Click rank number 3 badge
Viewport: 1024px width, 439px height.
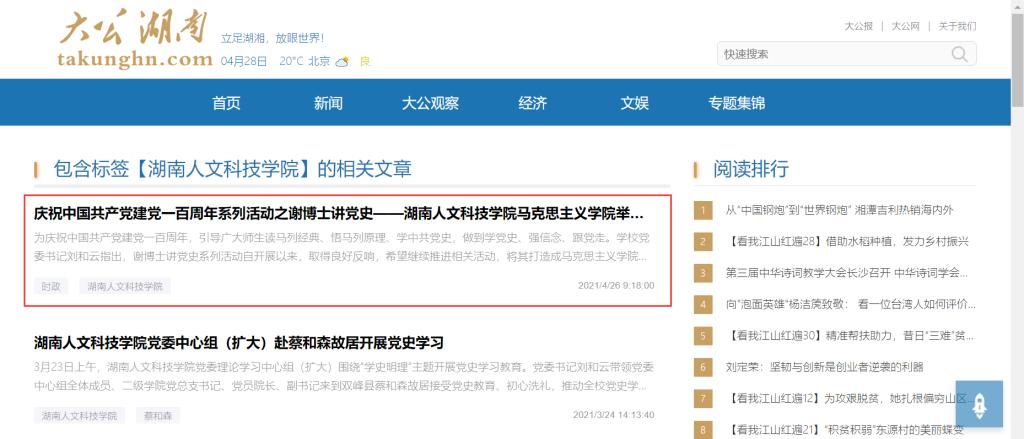(703, 273)
